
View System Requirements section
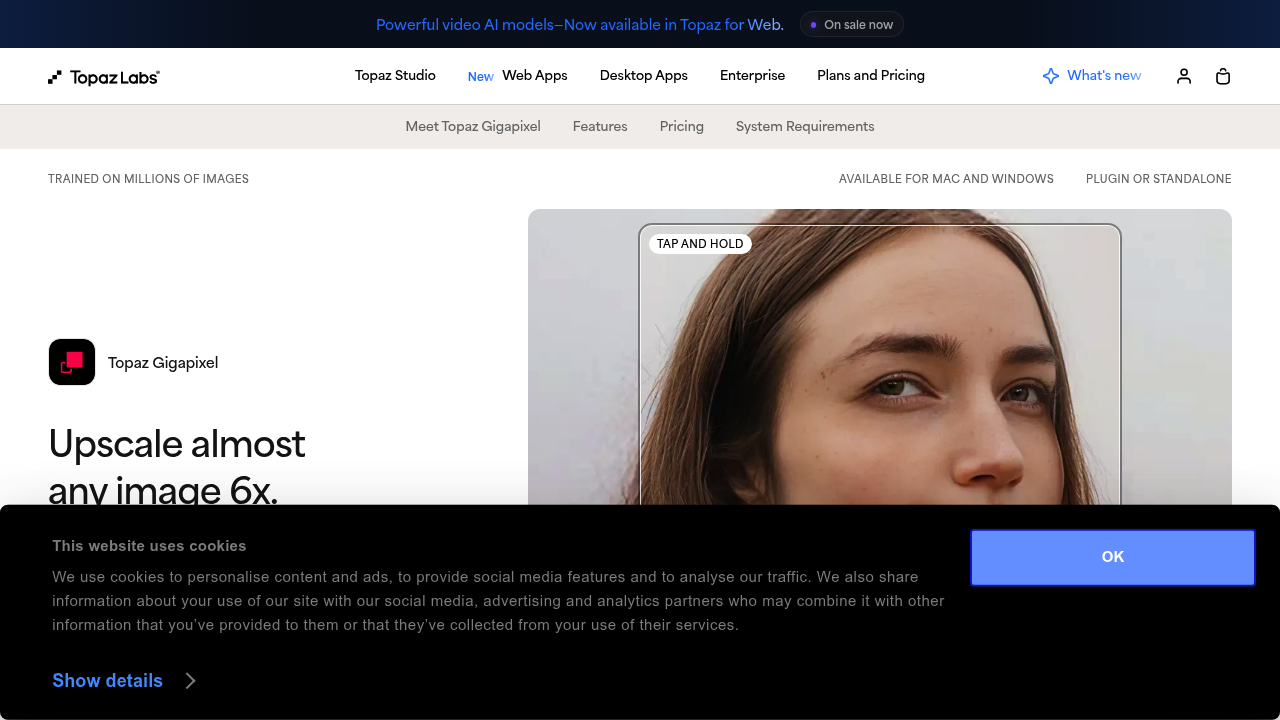(805, 127)
